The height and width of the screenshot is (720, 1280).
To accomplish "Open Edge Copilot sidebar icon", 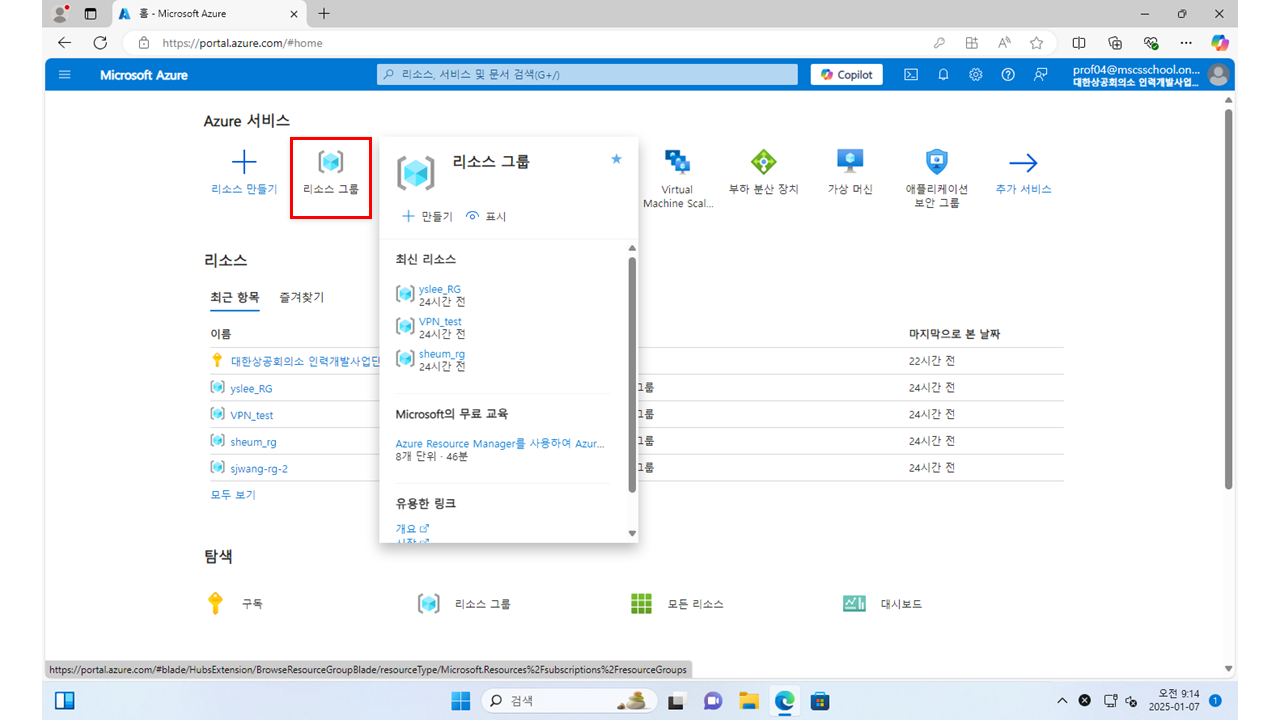I will pyautogui.click(x=1219, y=43).
